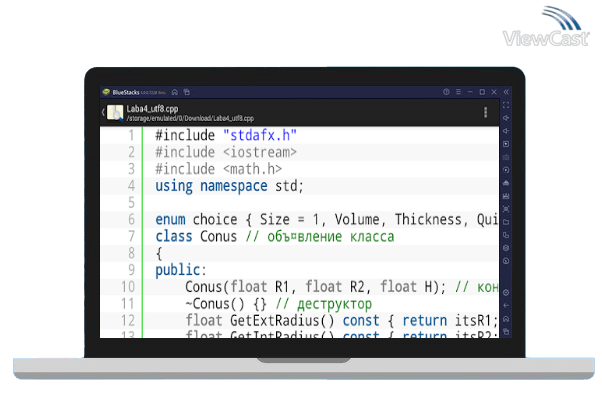Open the multi-window tabs icon in title bar

click(187, 92)
